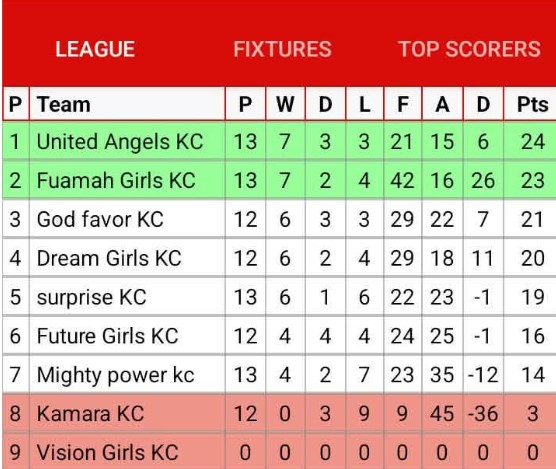Select the L losses column header

pyautogui.click(x=364, y=104)
